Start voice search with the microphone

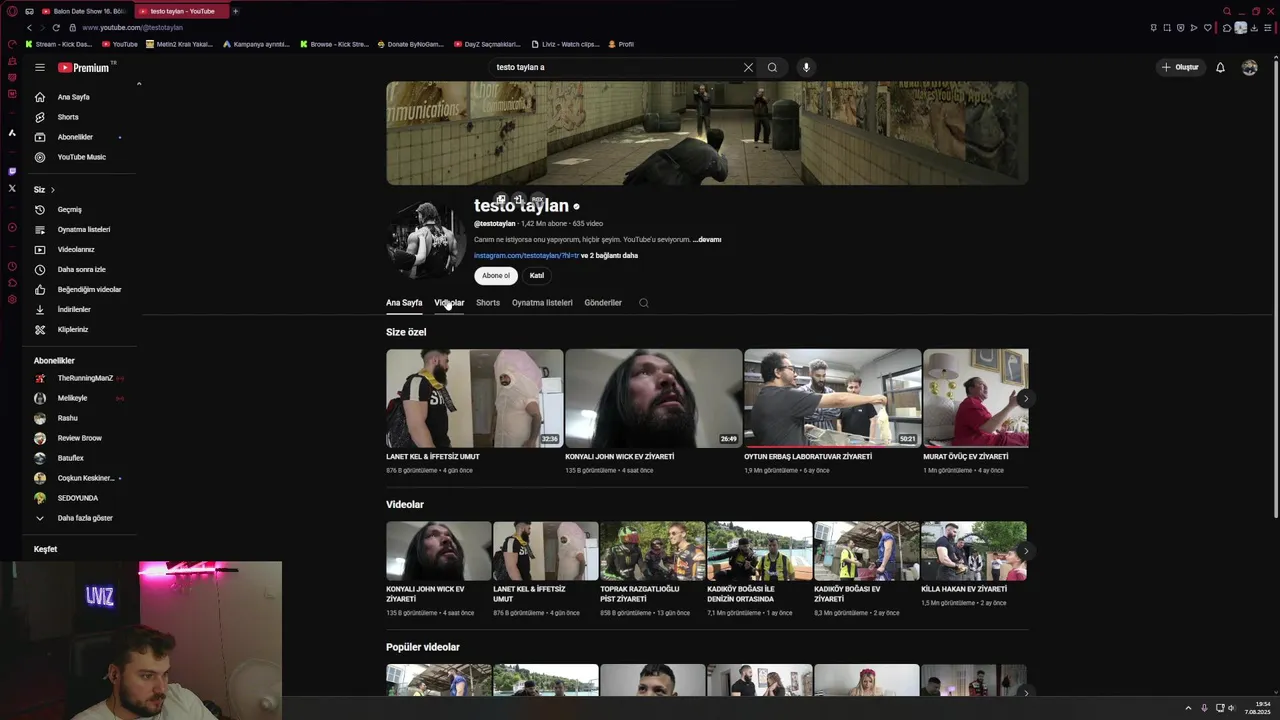point(806,67)
